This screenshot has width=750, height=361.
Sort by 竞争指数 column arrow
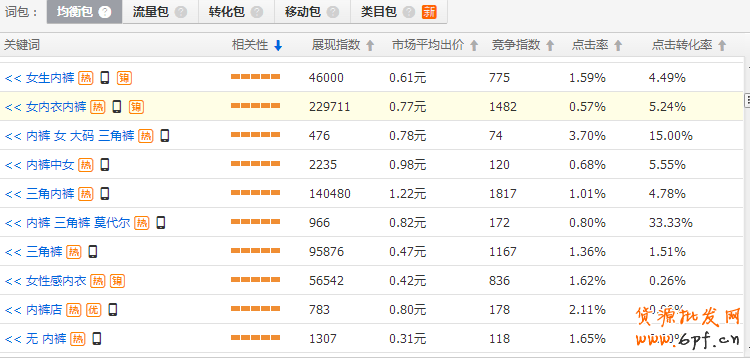550,45
